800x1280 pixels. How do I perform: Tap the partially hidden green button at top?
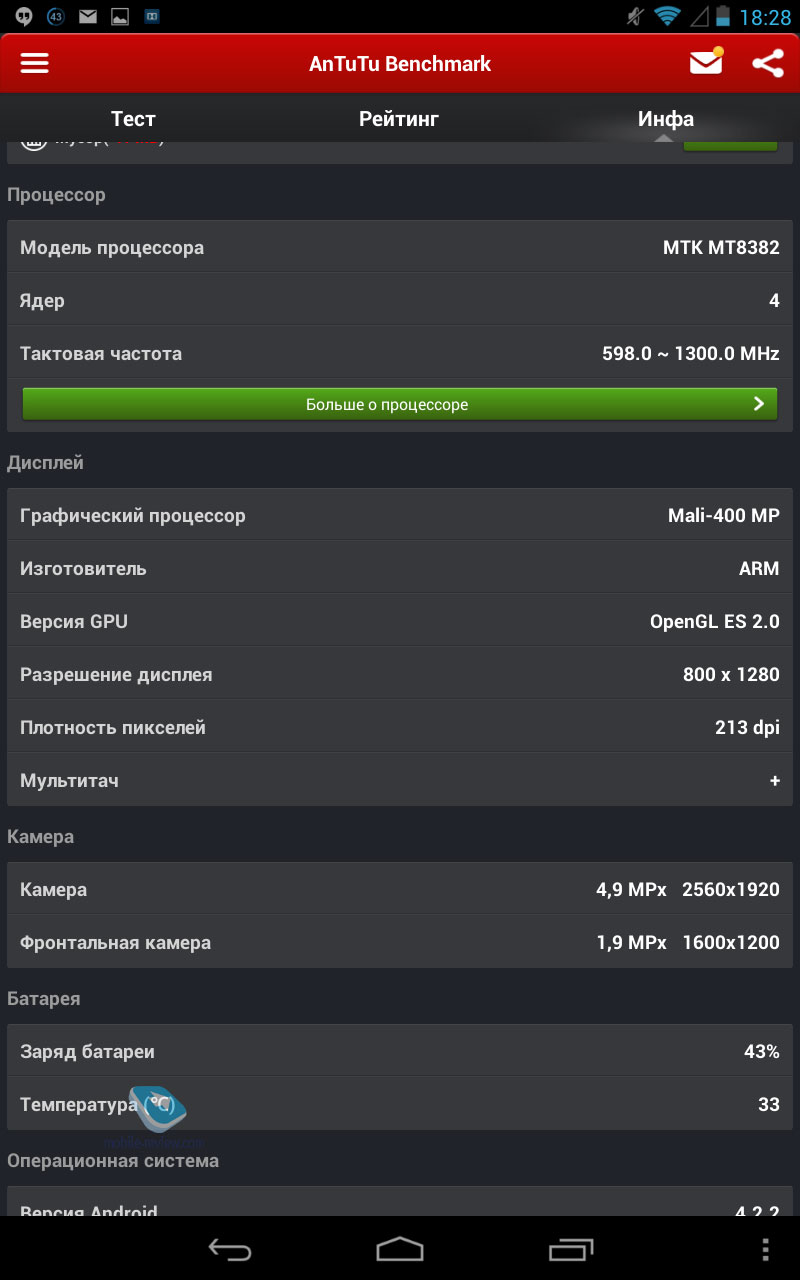pyautogui.click(x=730, y=146)
